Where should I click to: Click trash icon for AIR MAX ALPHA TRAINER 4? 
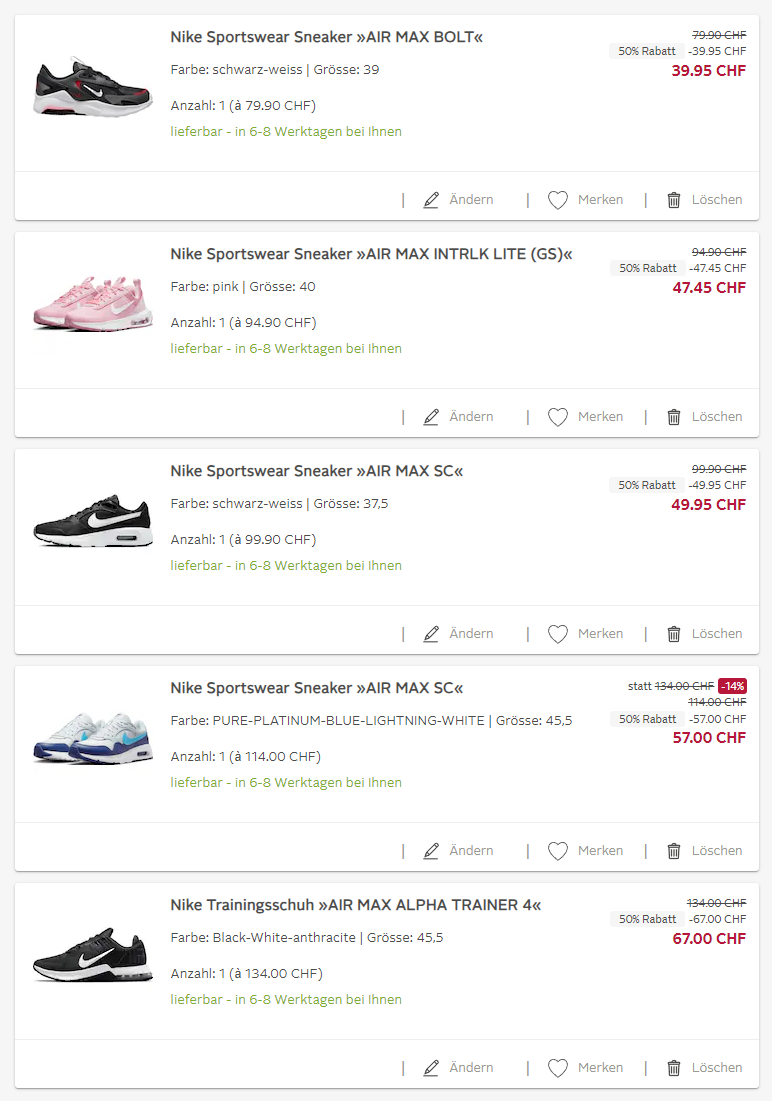tap(674, 1068)
